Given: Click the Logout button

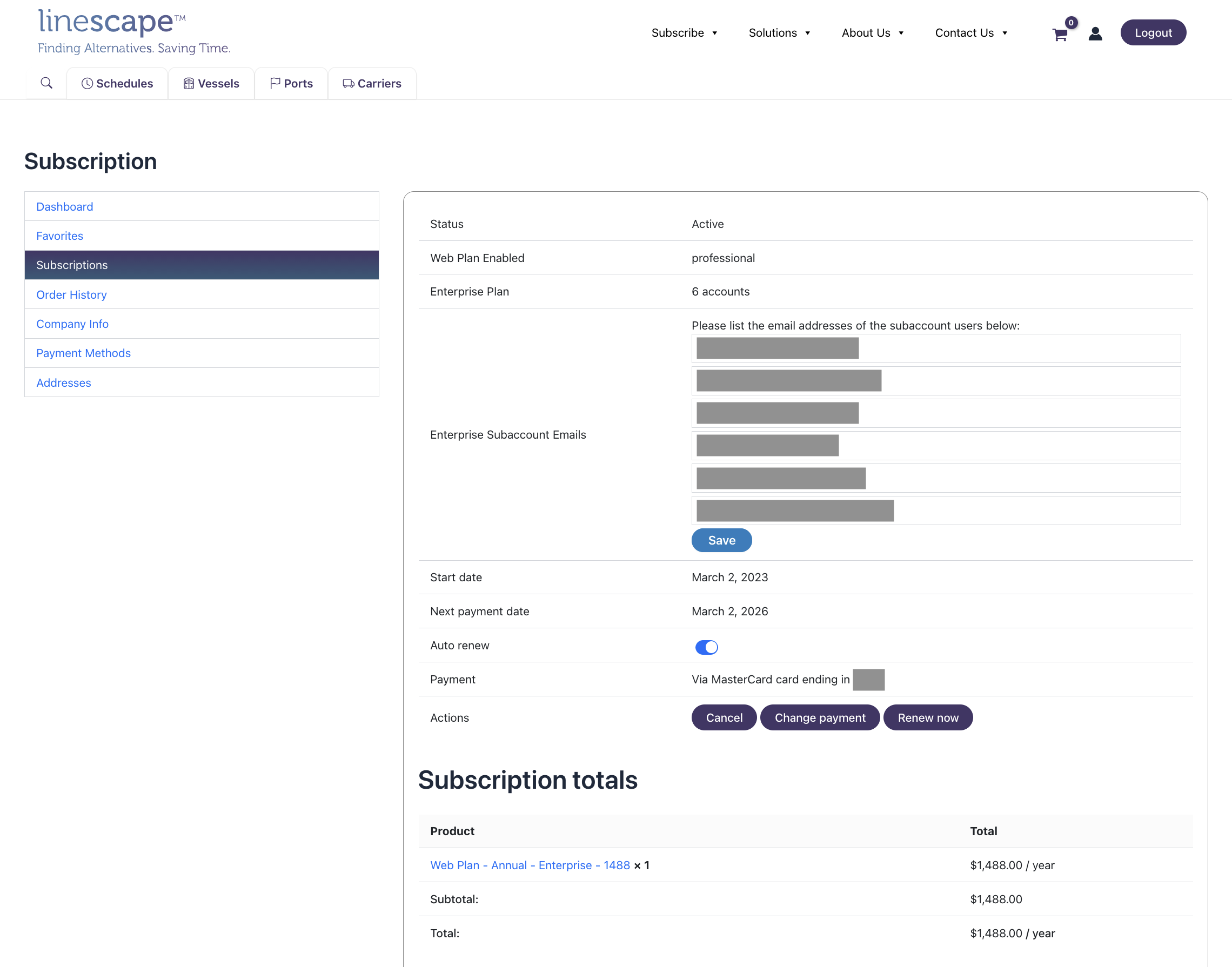Looking at the screenshot, I should (x=1153, y=33).
